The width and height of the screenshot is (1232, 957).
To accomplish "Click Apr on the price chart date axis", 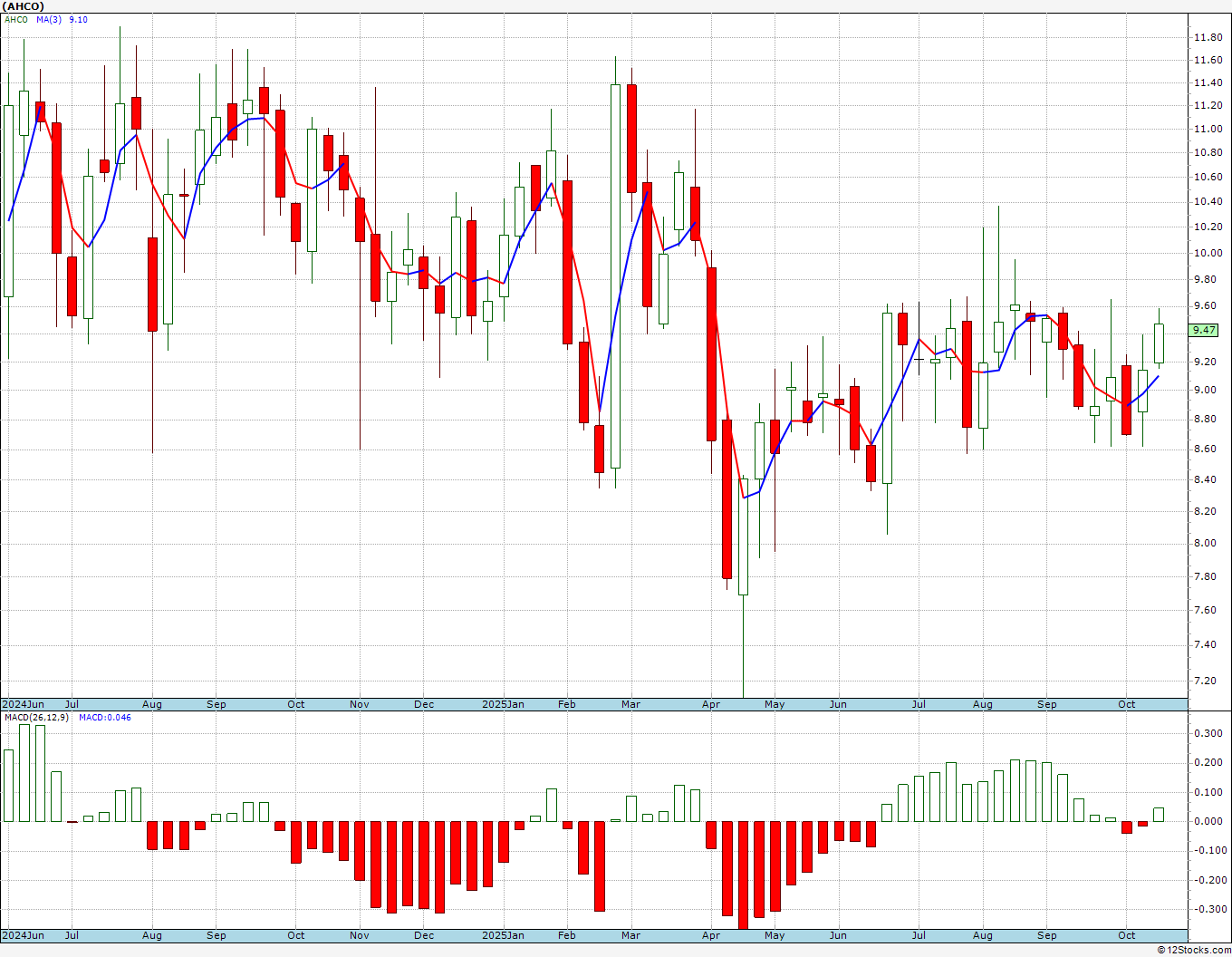I will [711, 704].
